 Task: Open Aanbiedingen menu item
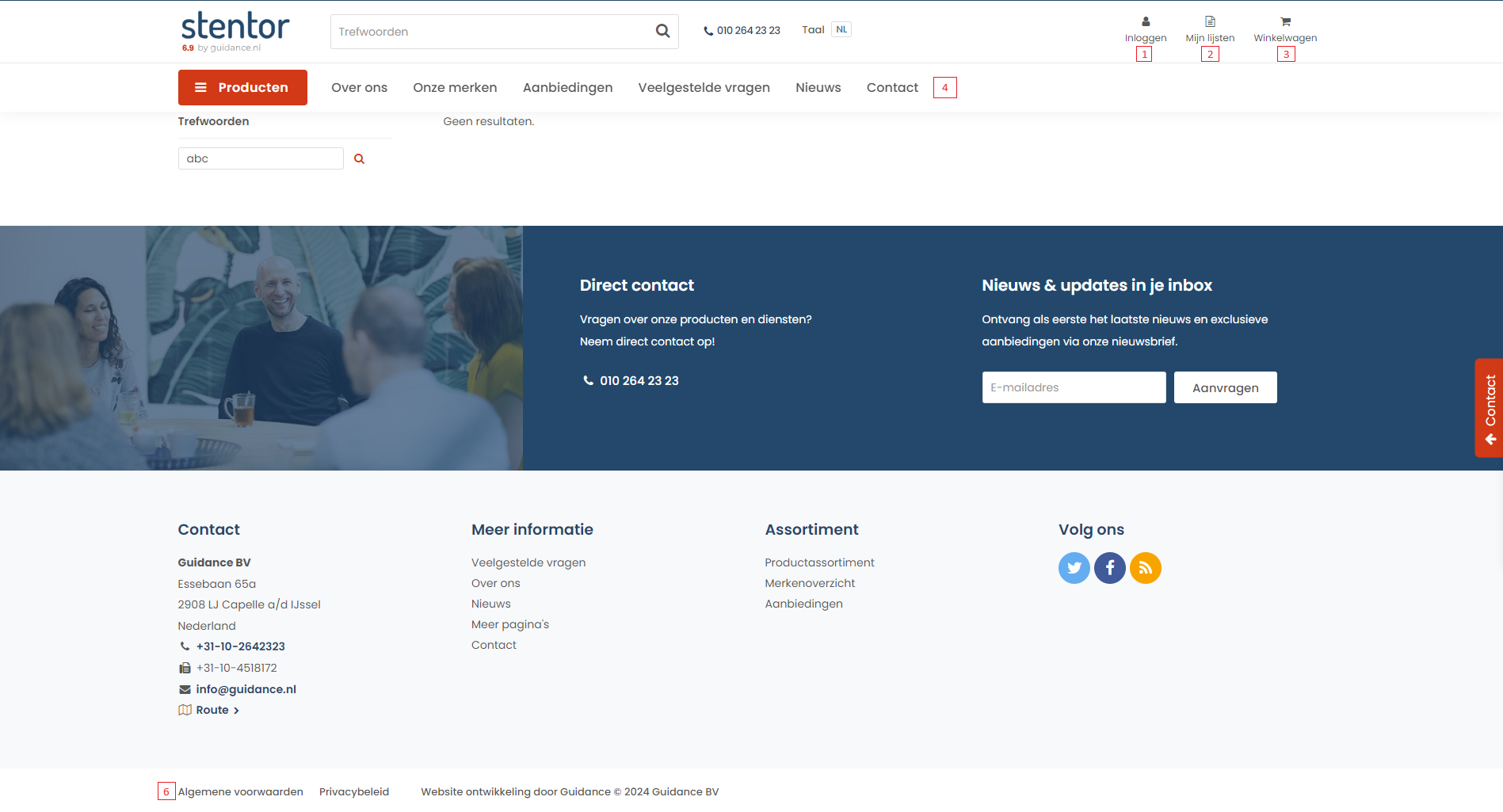567,87
